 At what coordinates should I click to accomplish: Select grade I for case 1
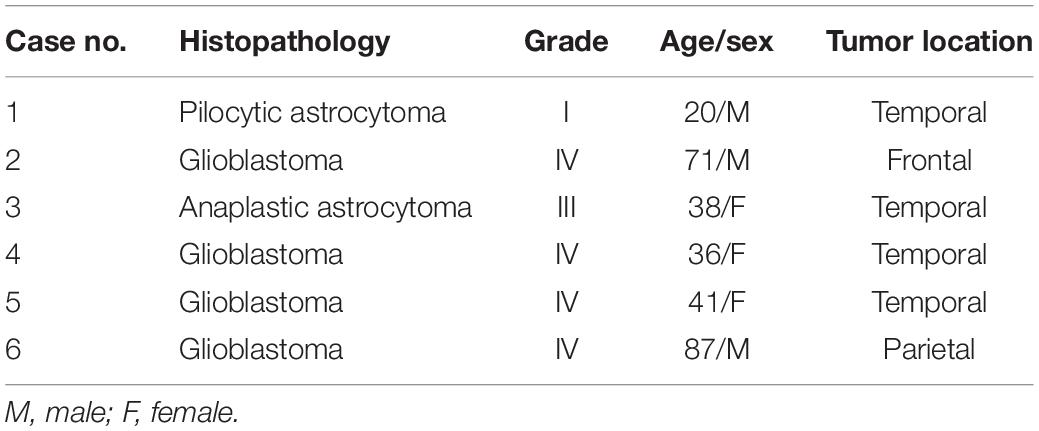pyautogui.click(x=566, y=113)
